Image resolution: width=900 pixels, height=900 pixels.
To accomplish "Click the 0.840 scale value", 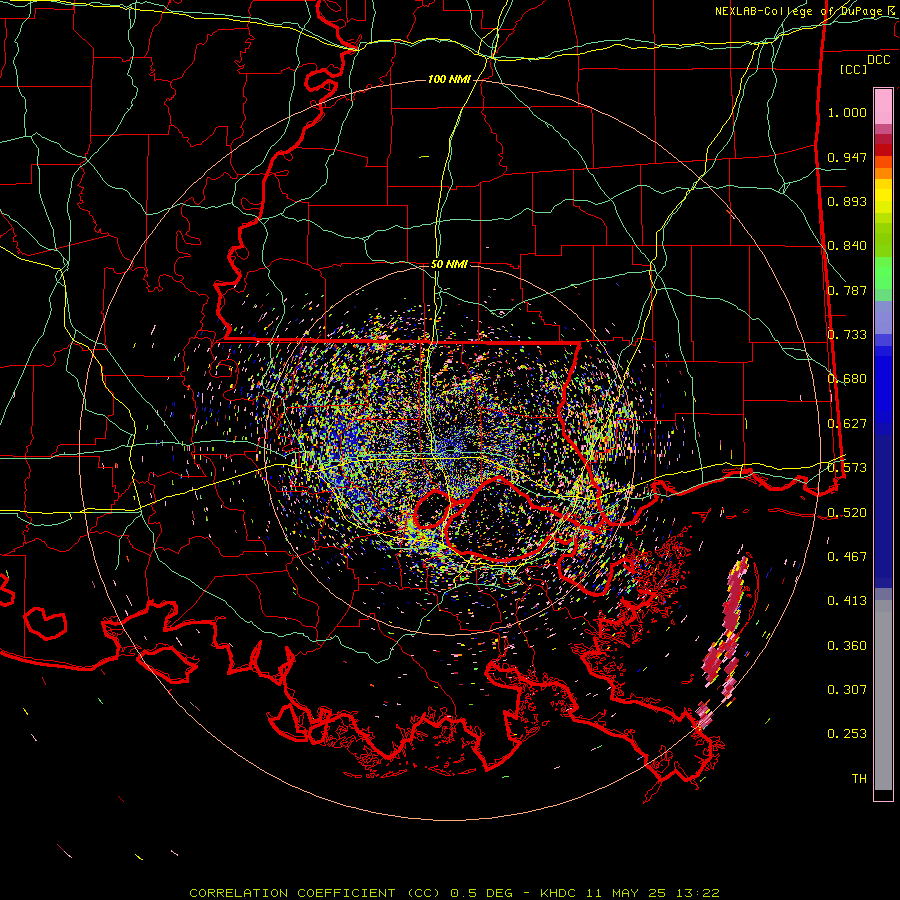I will pyautogui.click(x=847, y=246).
